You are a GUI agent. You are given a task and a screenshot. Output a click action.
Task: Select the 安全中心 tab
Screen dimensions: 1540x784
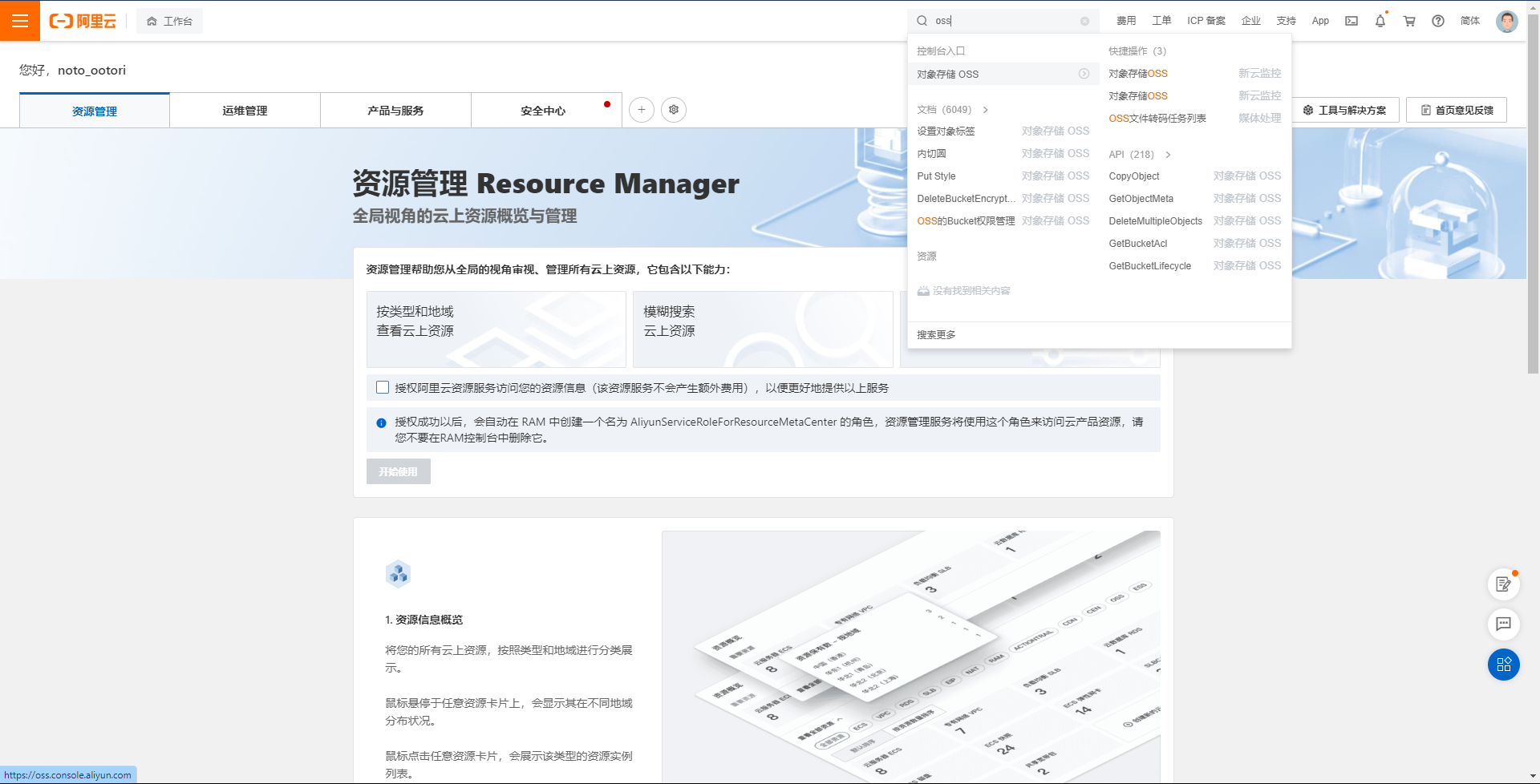coord(546,111)
